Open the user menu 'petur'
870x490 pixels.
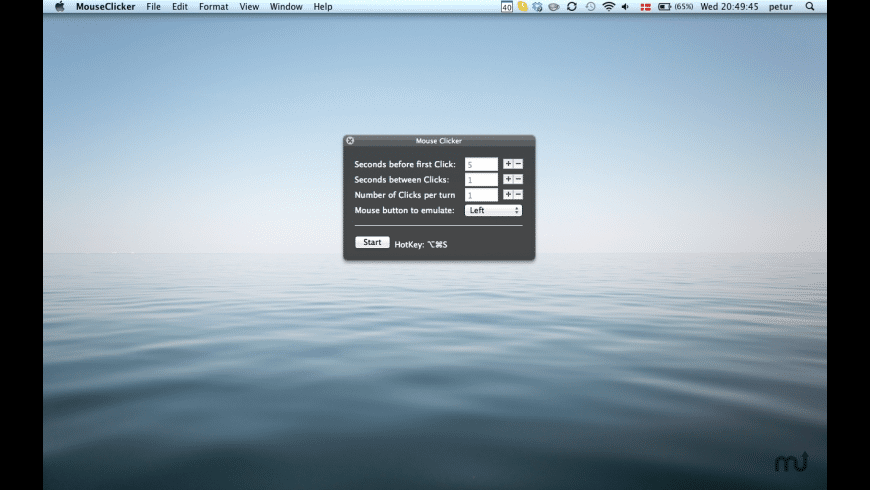(780, 6)
